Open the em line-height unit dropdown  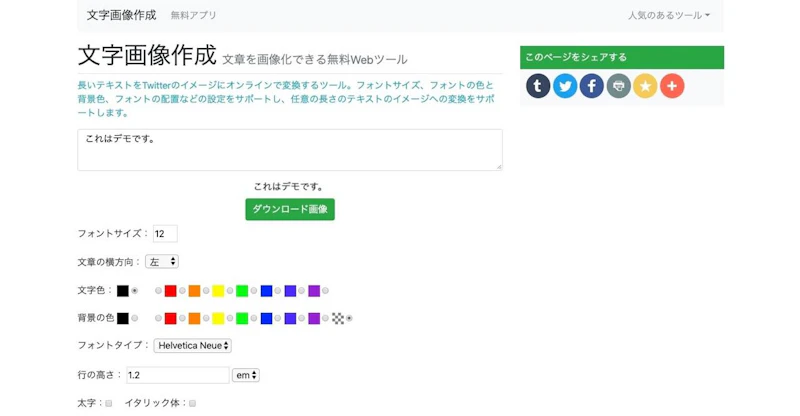(x=245, y=375)
